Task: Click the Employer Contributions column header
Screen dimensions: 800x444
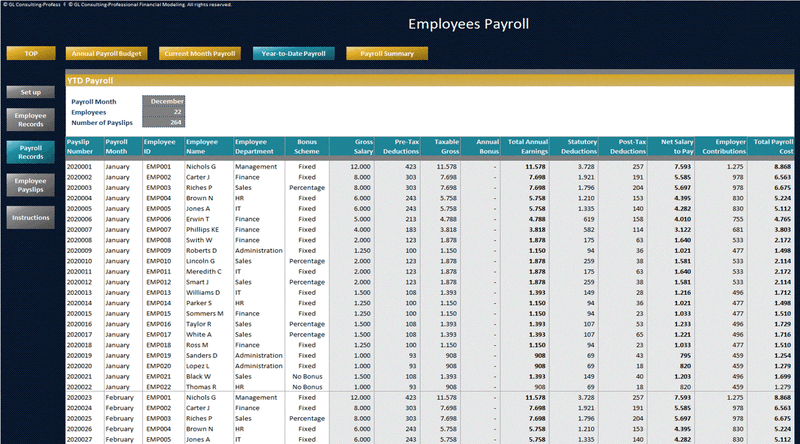Action: pos(721,146)
